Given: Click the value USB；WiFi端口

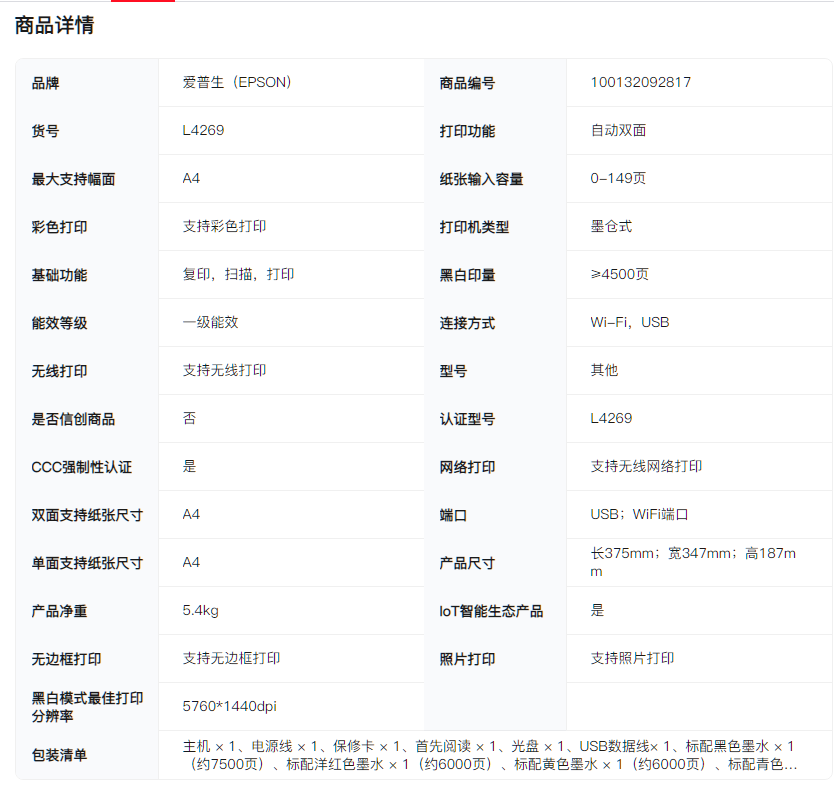Looking at the screenshot, I should 639,514.
